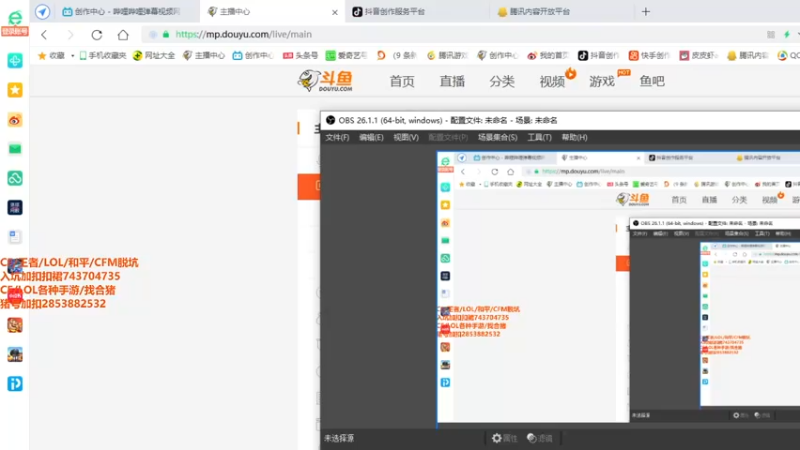Close the 主播中心 tab

pyautogui.click(x=335, y=12)
